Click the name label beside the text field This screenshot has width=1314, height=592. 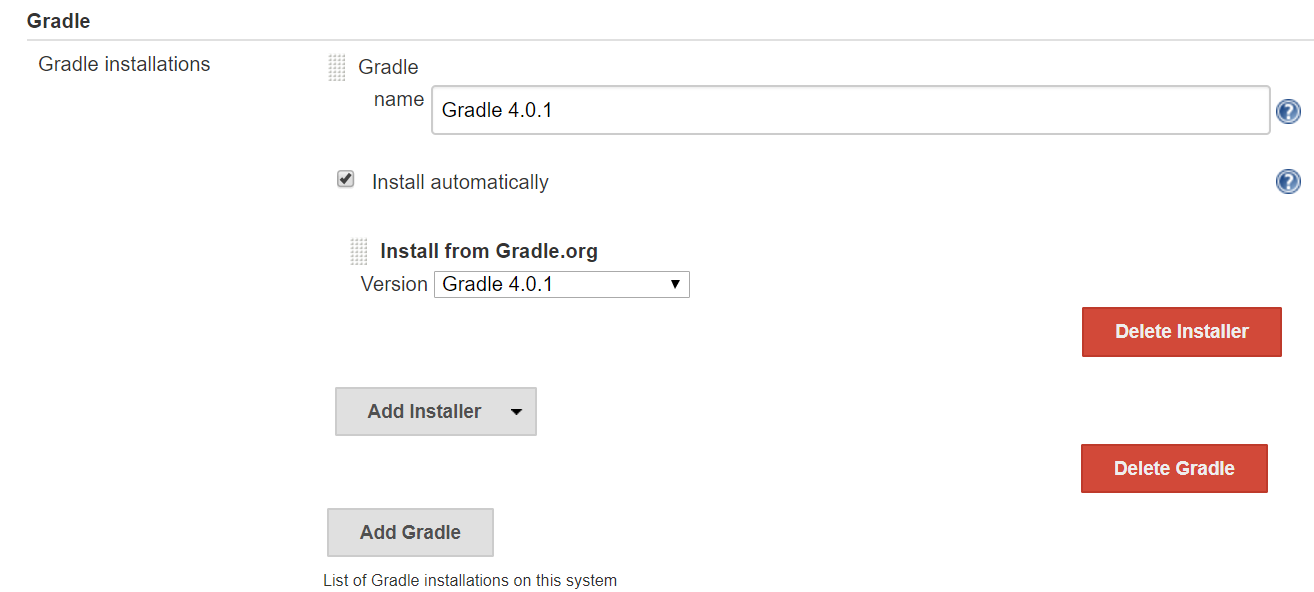pos(399,100)
